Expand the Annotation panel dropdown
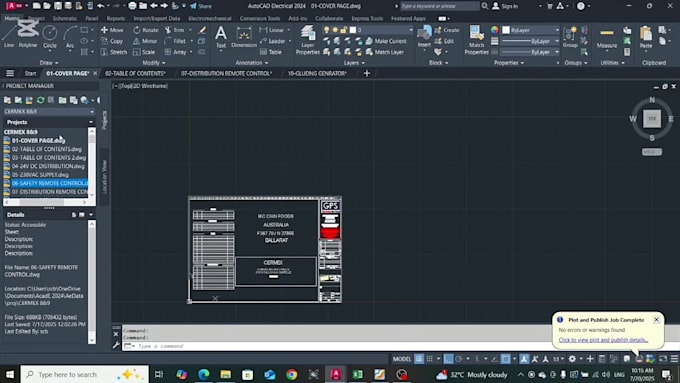 (252, 63)
